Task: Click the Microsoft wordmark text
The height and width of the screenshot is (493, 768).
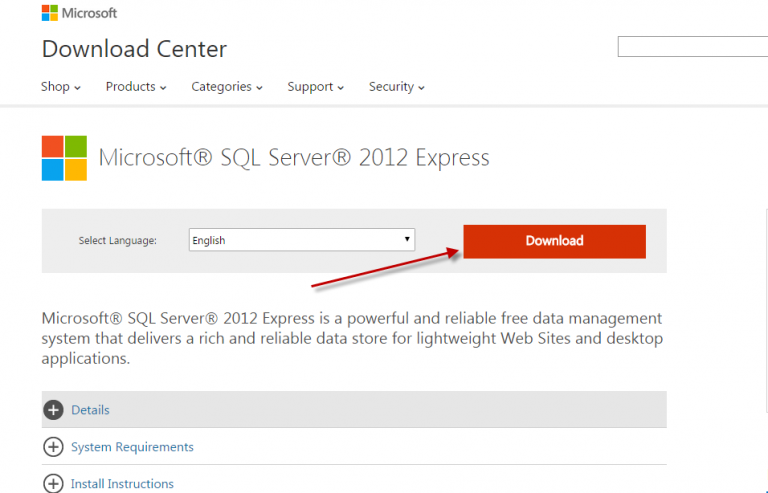Action: [90, 13]
